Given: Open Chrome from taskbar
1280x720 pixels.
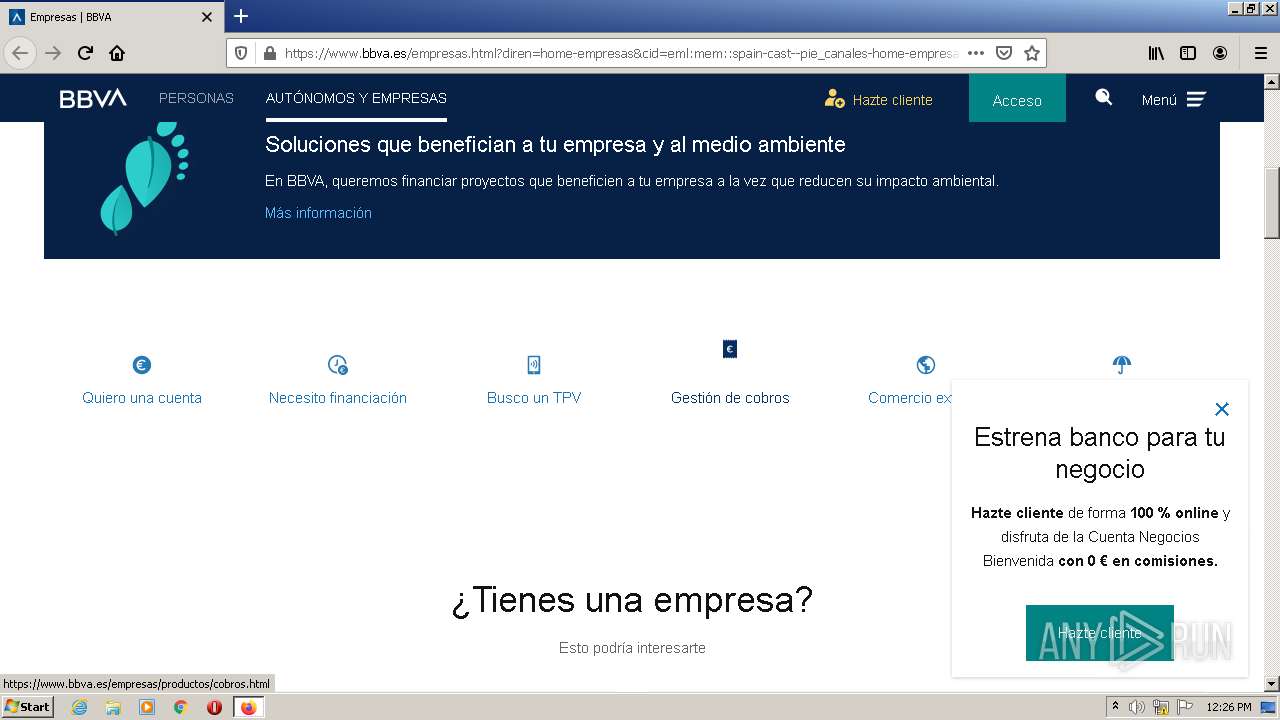Looking at the screenshot, I should pos(181,707).
